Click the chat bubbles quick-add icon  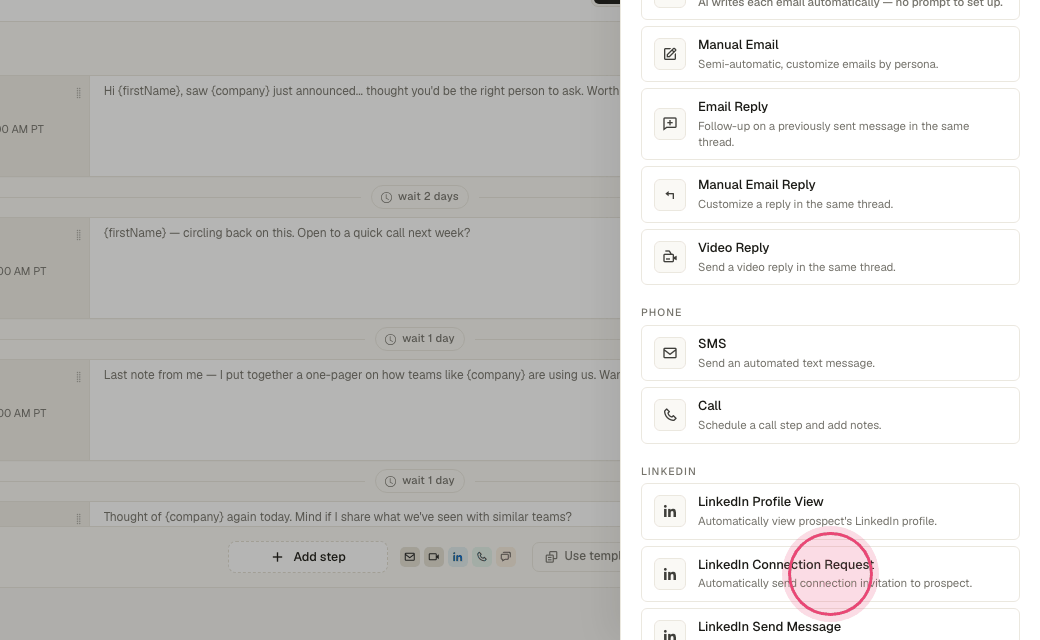[x=505, y=557]
